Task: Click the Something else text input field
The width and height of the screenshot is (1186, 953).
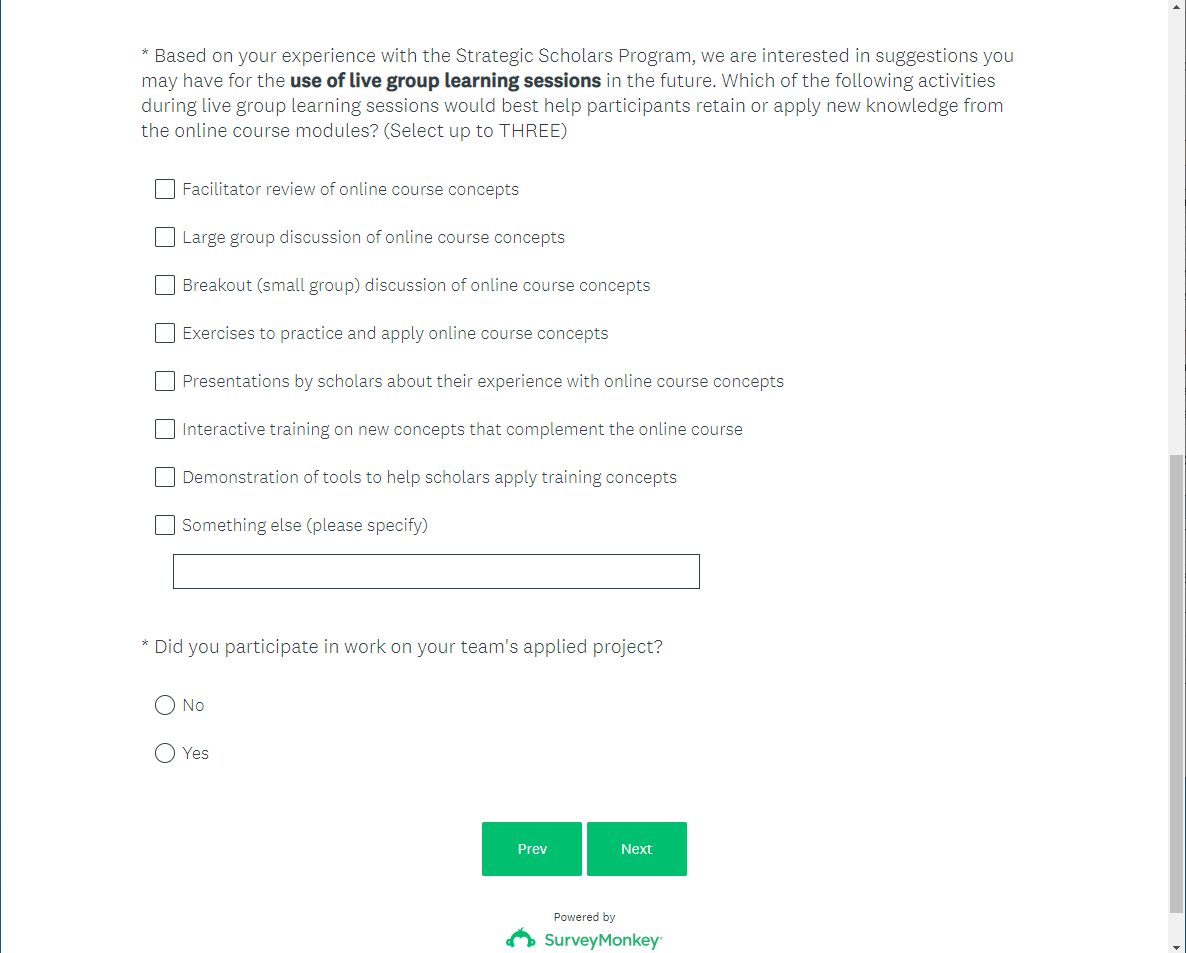Action: (x=436, y=571)
